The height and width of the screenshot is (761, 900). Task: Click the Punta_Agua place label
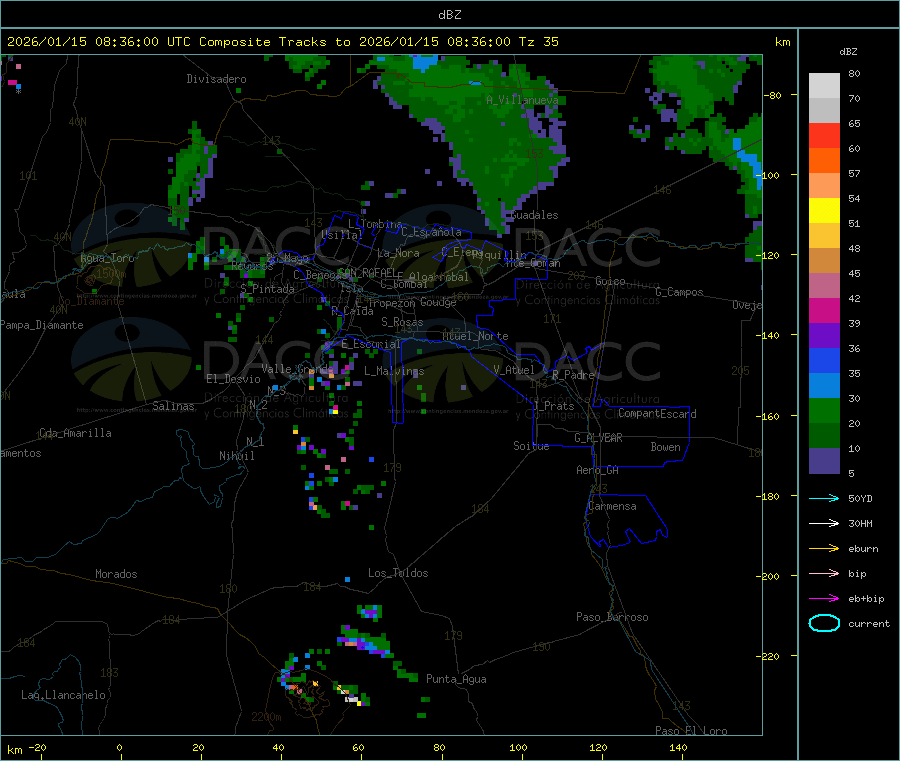456,679
